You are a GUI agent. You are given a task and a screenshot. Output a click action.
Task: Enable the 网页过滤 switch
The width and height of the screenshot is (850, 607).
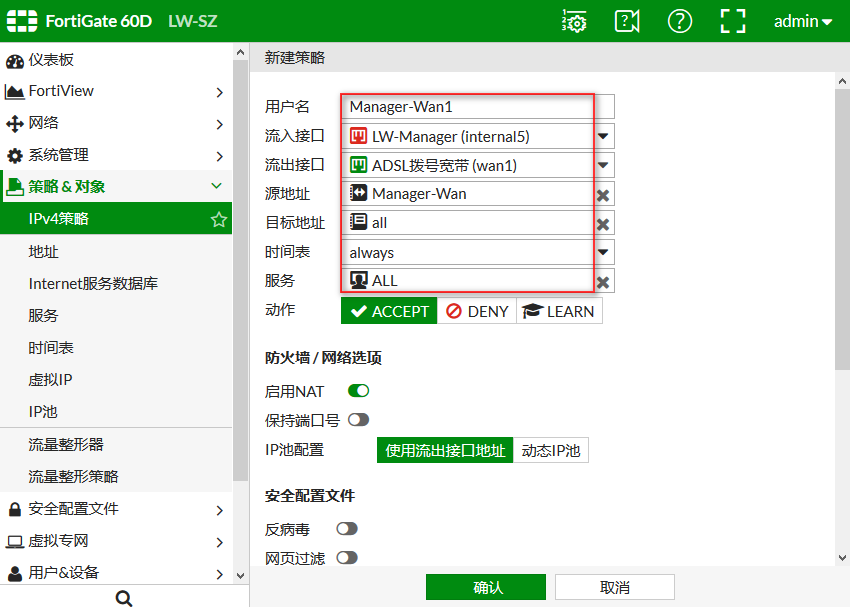[347, 558]
